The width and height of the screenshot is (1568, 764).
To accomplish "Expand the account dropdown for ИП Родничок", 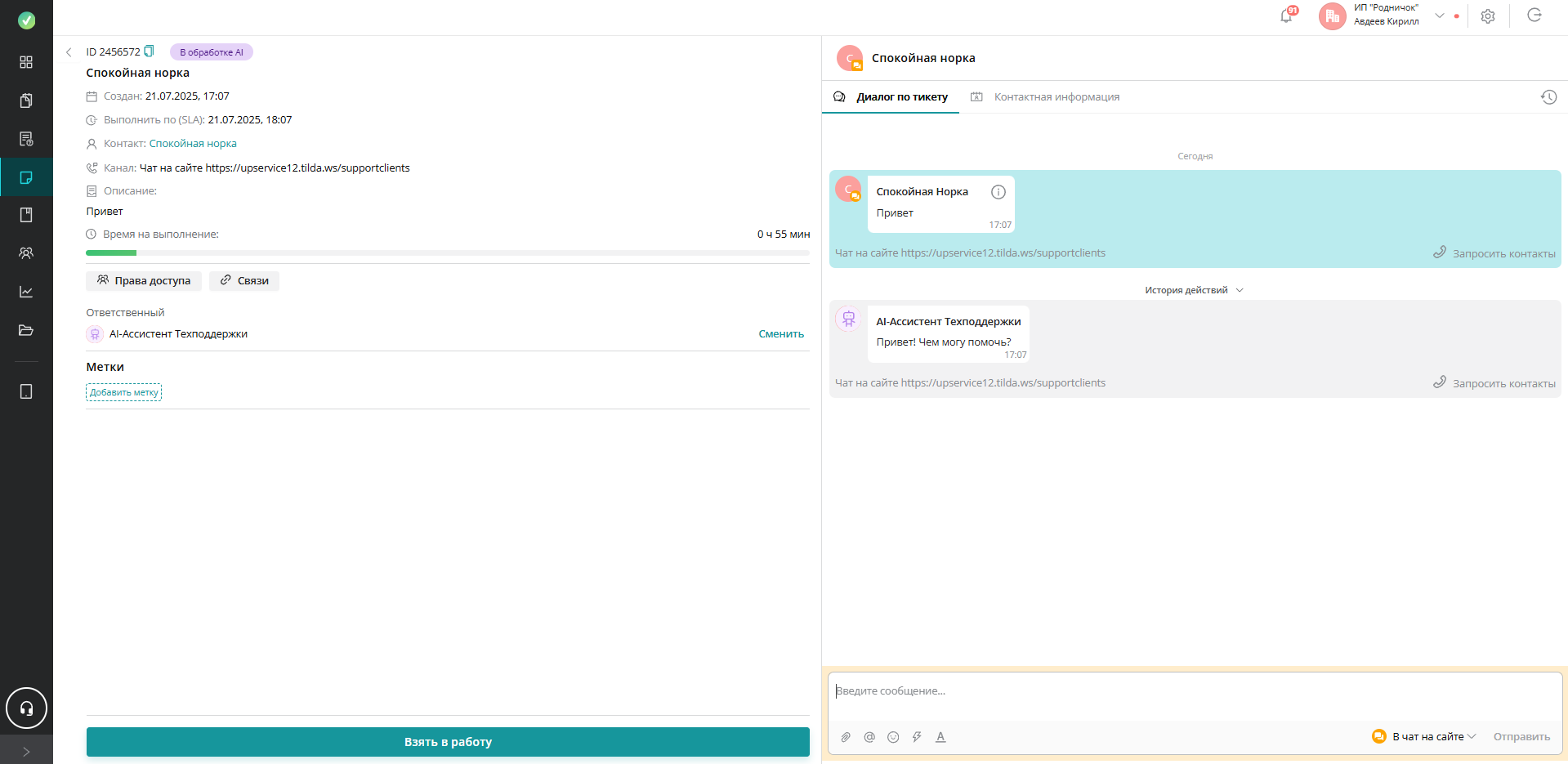I will pos(1440,16).
